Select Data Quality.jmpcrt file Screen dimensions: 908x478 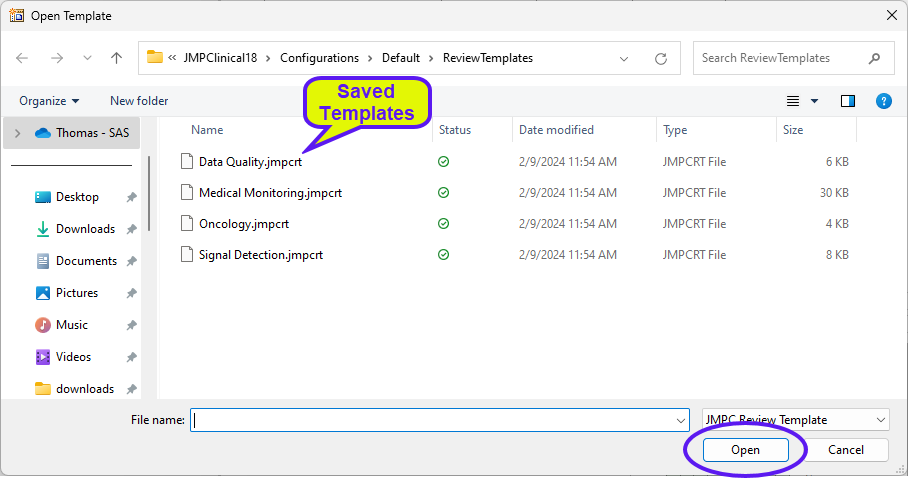click(x=250, y=162)
